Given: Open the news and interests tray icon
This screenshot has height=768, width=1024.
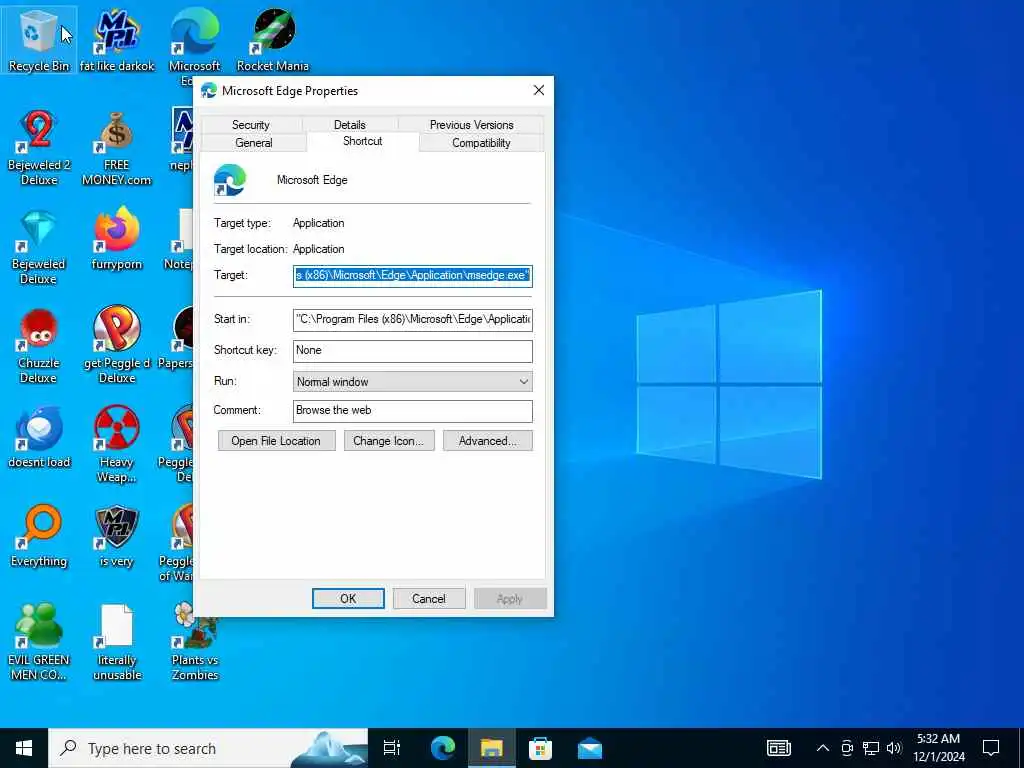Looking at the screenshot, I should pyautogui.click(x=778, y=748).
